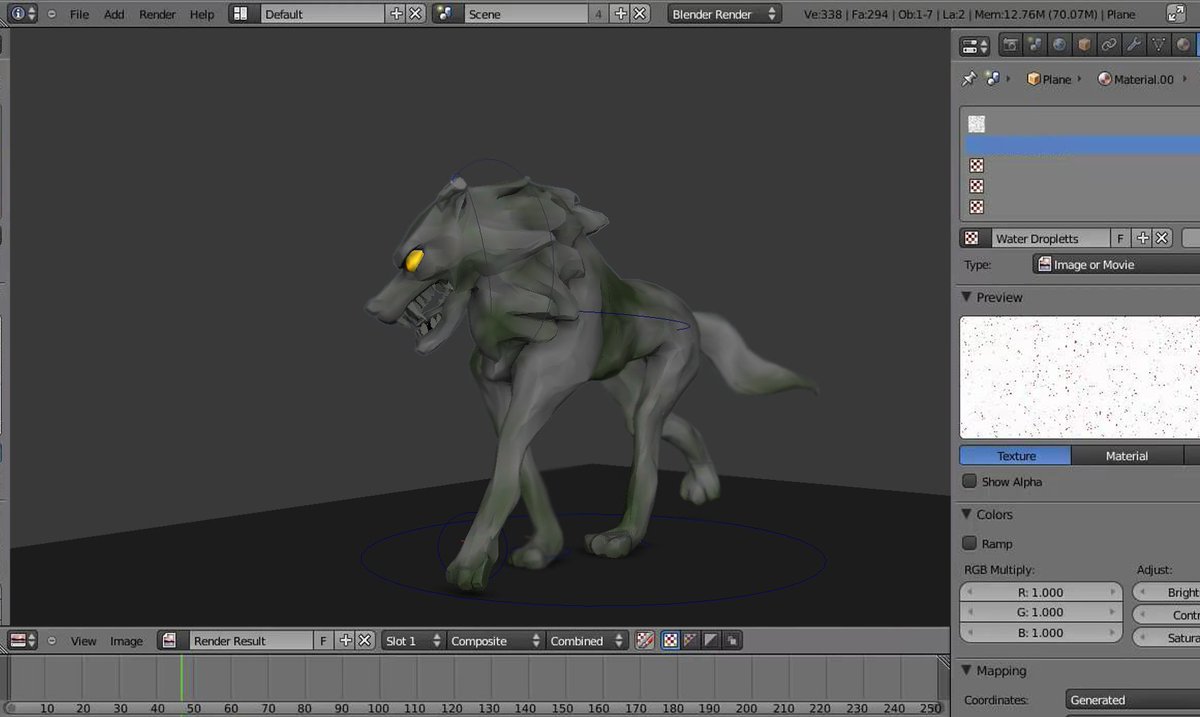Image resolution: width=1200 pixels, height=717 pixels.
Task: Open the image editor View menu
Action: click(83, 641)
